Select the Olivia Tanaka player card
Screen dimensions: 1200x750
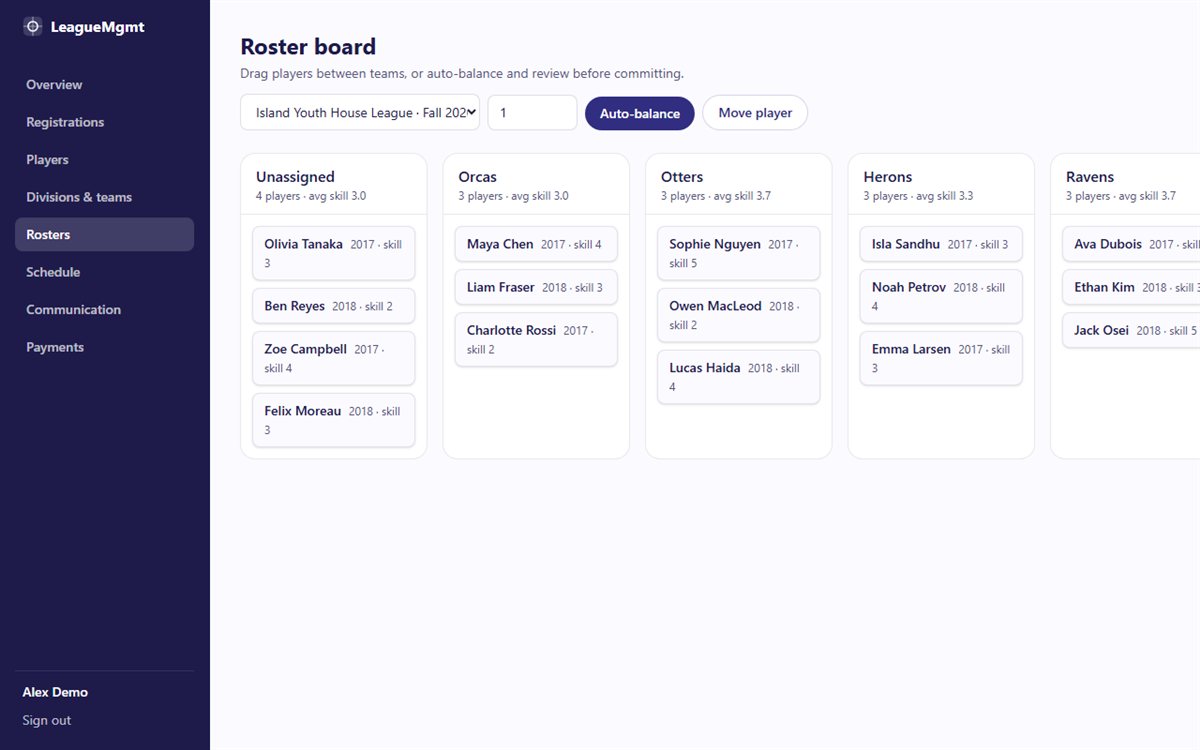click(334, 253)
